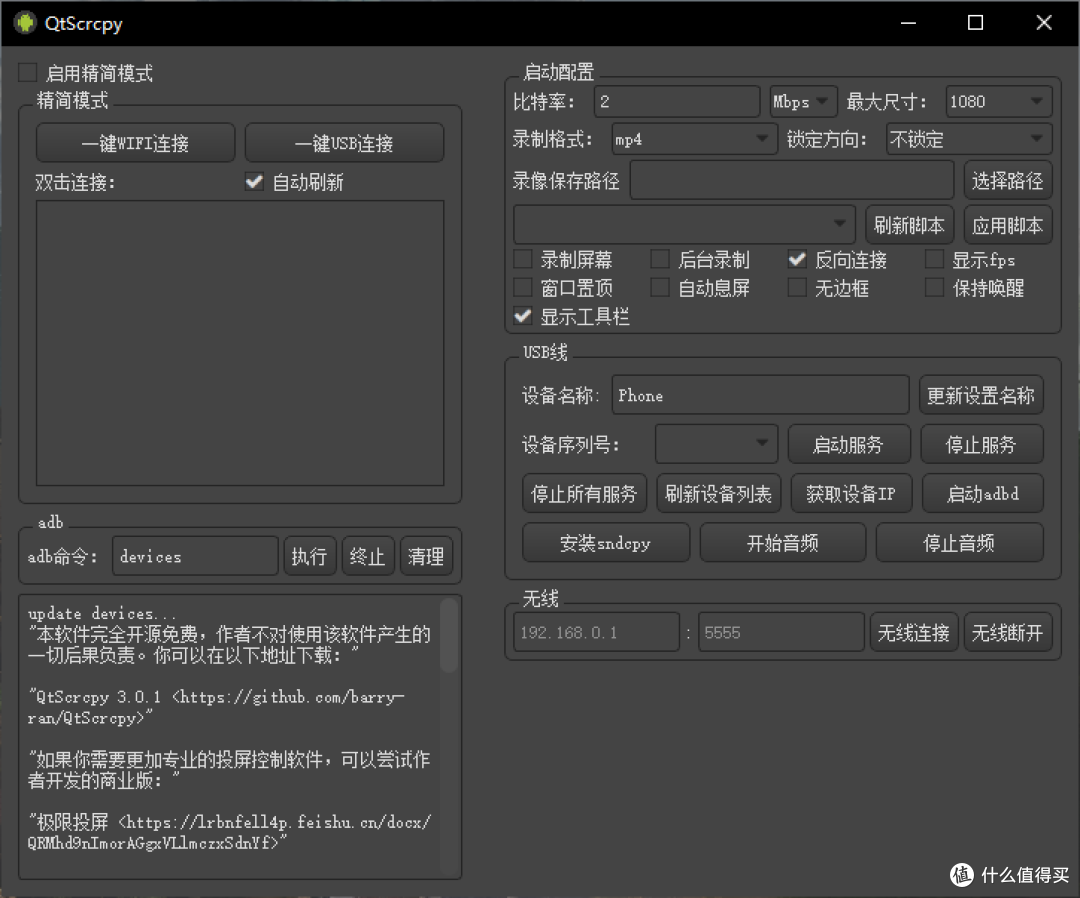
Task: Click 终止 adb button
Action: click(x=368, y=556)
